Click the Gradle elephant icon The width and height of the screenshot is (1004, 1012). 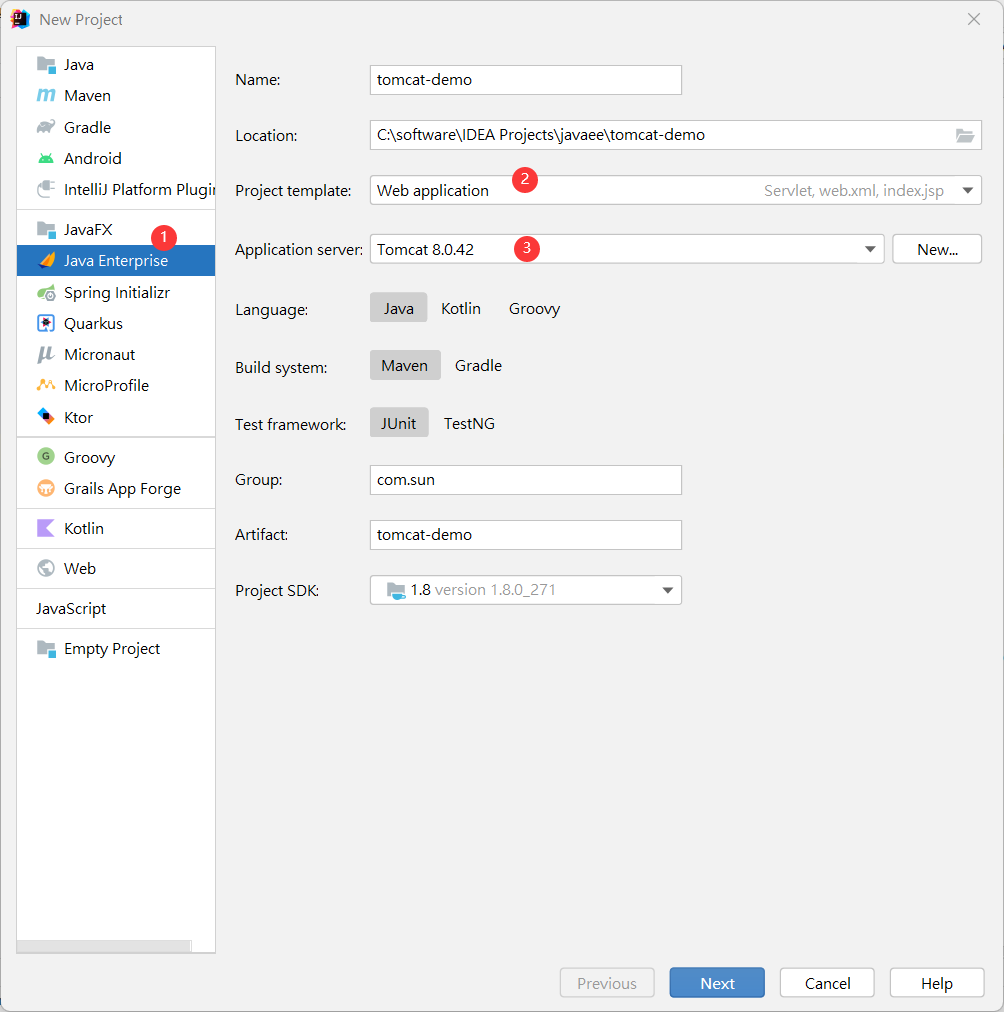pyautogui.click(x=46, y=127)
